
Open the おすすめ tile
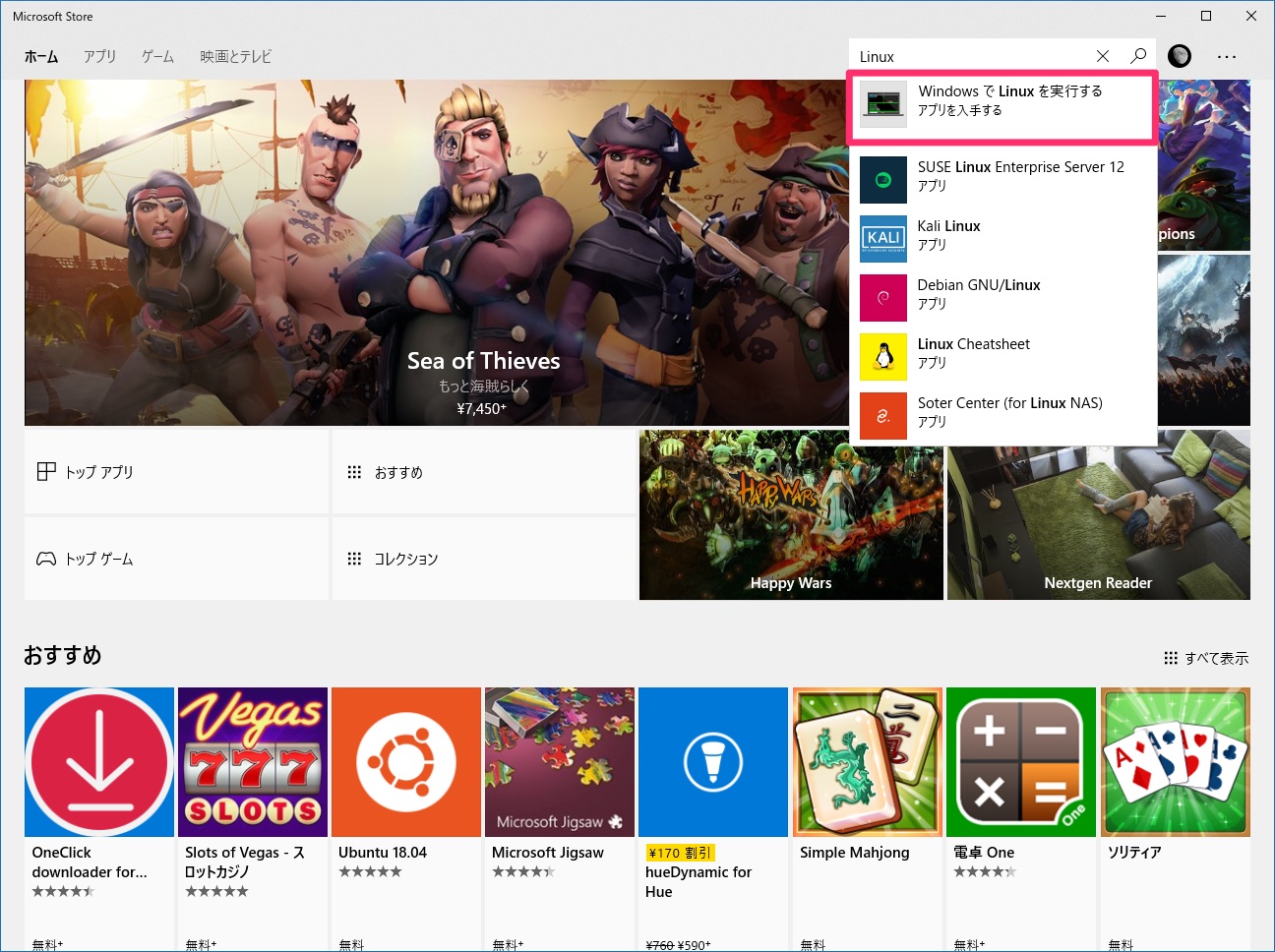click(x=483, y=472)
